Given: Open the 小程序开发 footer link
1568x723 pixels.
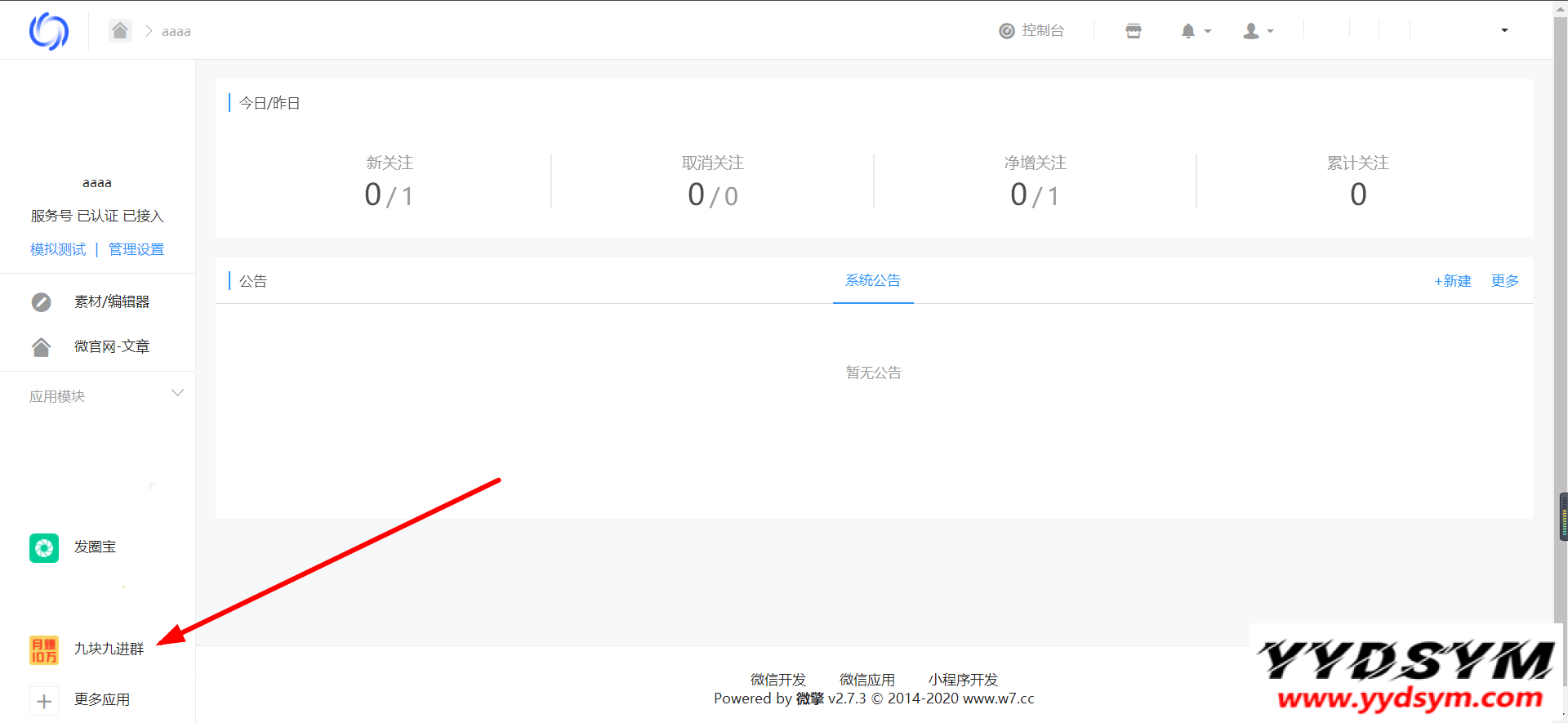Looking at the screenshot, I should (x=963, y=680).
